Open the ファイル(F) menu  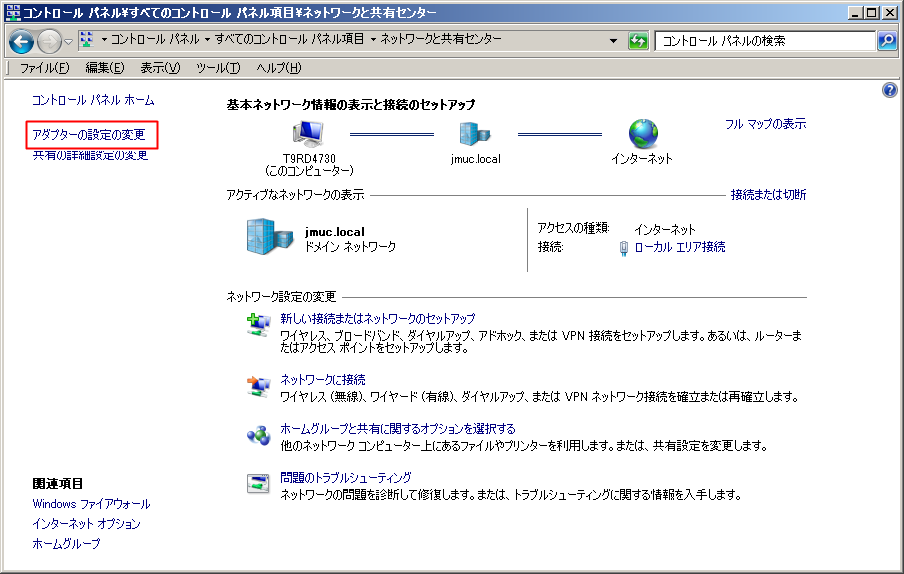tap(44, 68)
